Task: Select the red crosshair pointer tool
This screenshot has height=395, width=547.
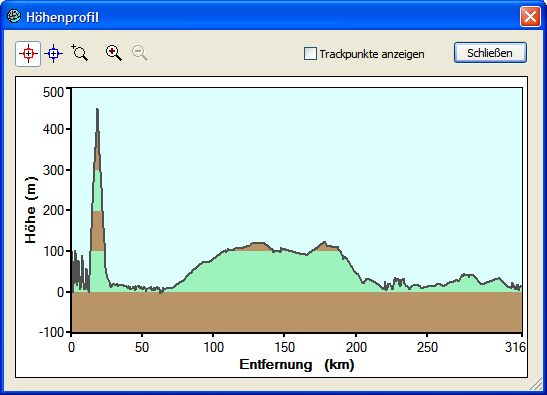Action: point(28,54)
